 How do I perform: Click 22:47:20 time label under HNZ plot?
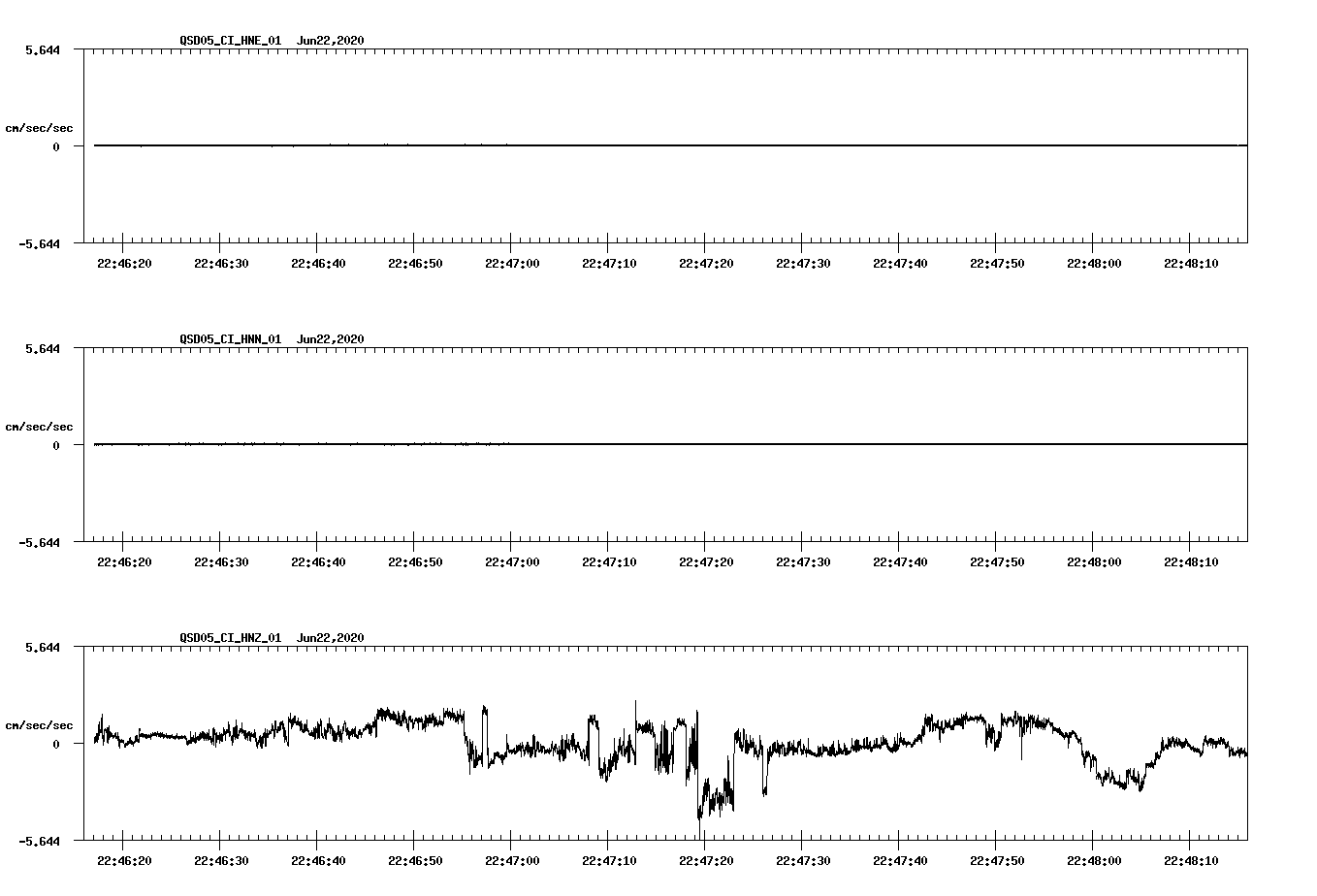click(x=706, y=860)
